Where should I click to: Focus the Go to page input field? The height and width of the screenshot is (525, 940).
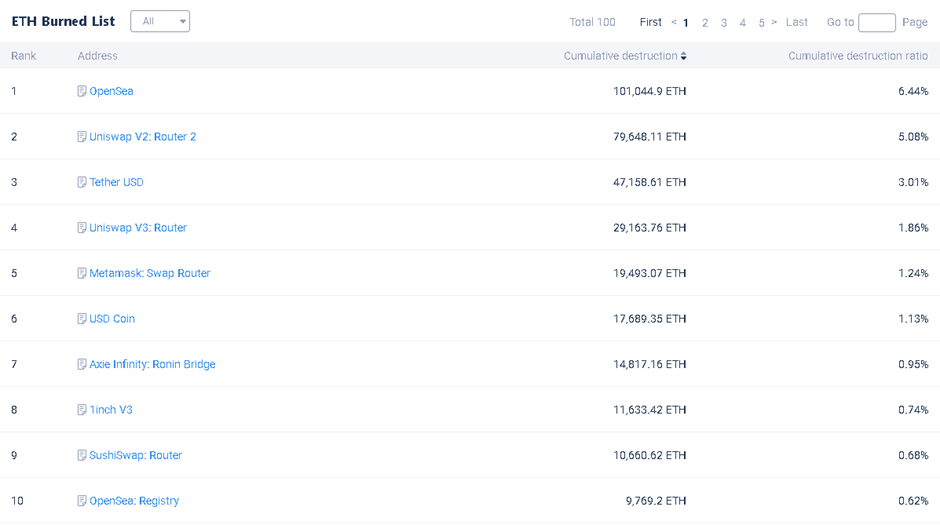click(877, 22)
